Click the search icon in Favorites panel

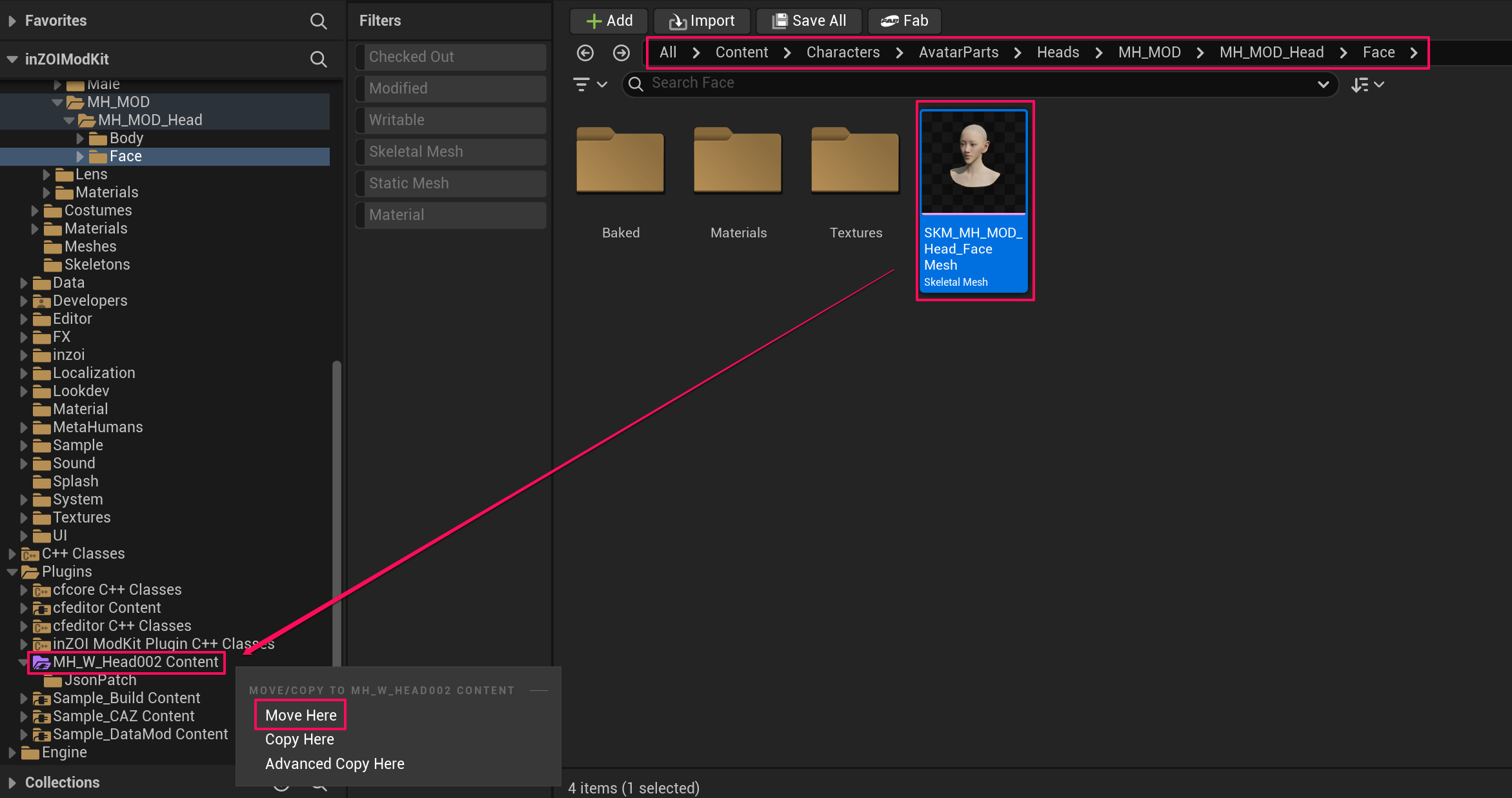click(319, 21)
